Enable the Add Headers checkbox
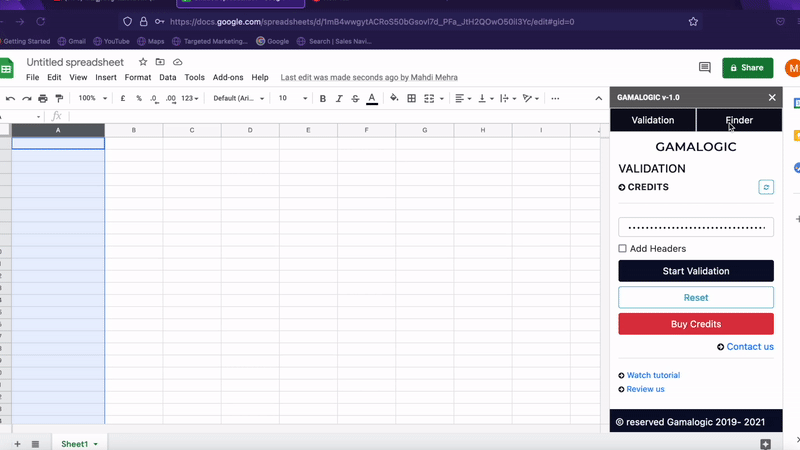This screenshot has height=450, width=800. pyautogui.click(x=622, y=248)
